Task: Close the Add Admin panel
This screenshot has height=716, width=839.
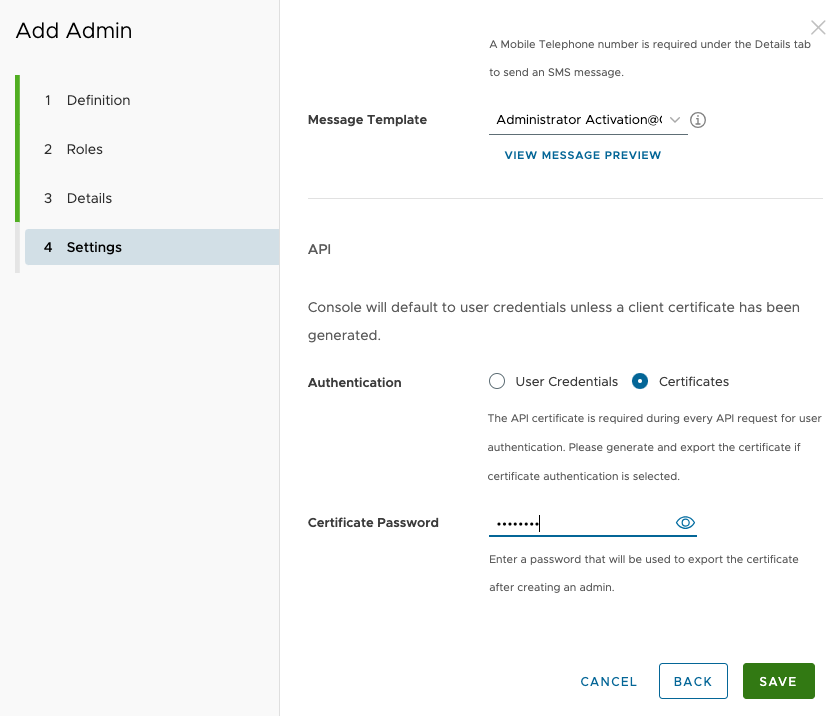Action: pos(818,27)
